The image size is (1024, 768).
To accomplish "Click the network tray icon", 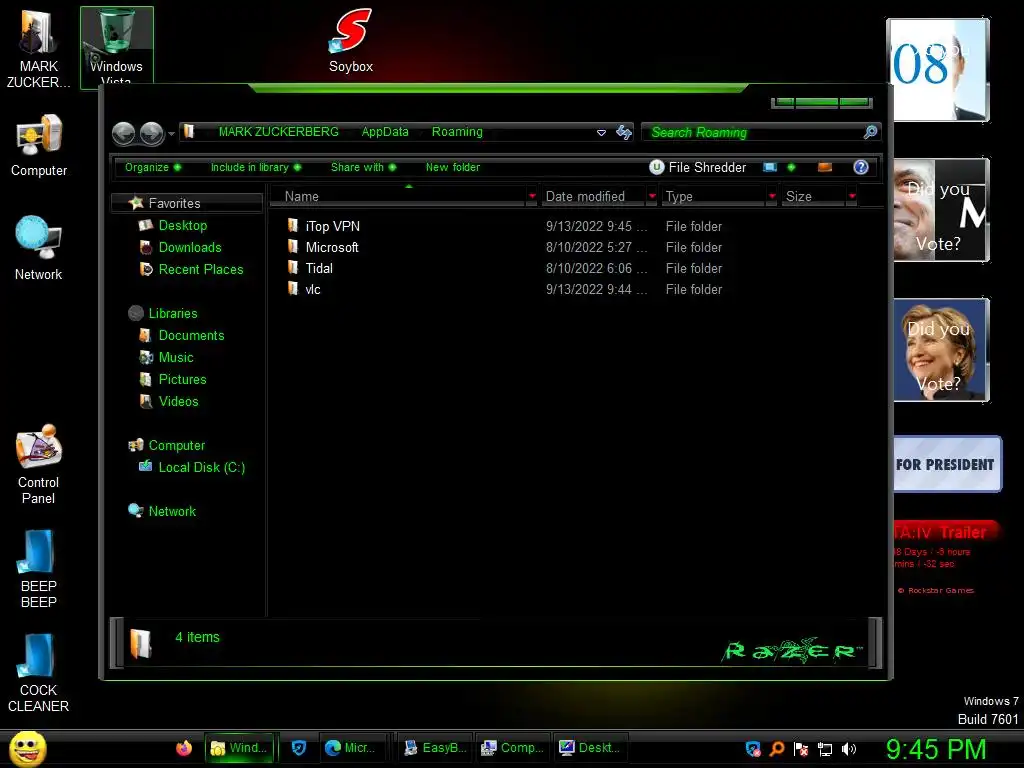I will 825,749.
